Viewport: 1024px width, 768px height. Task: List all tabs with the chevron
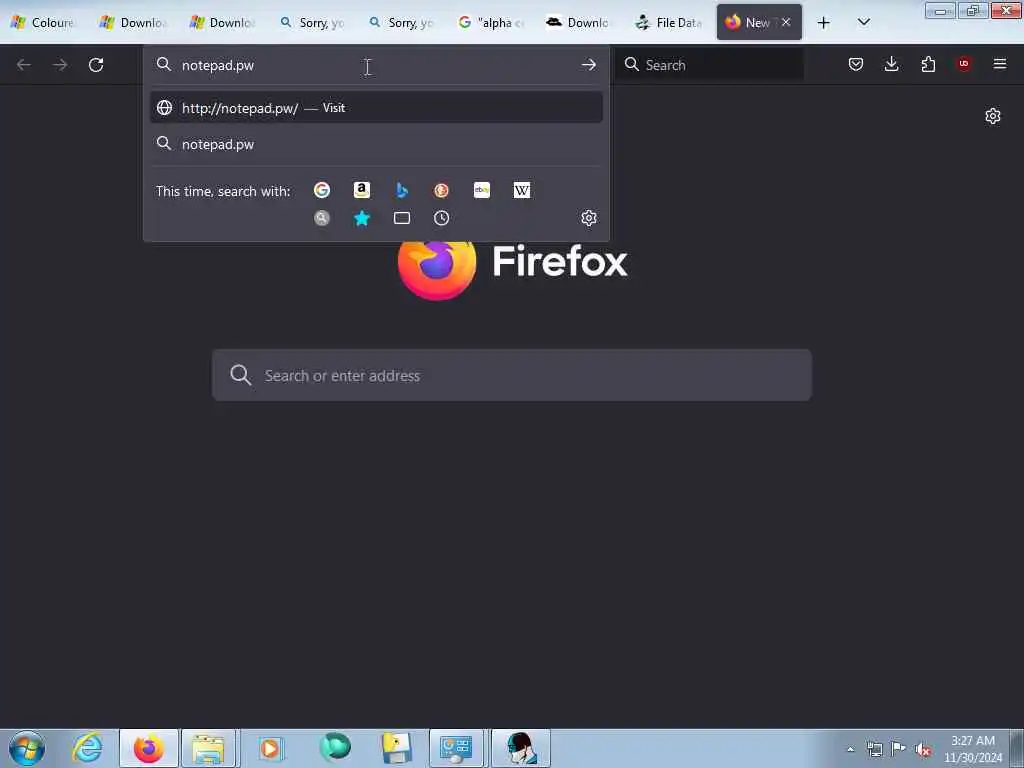tap(863, 22)
